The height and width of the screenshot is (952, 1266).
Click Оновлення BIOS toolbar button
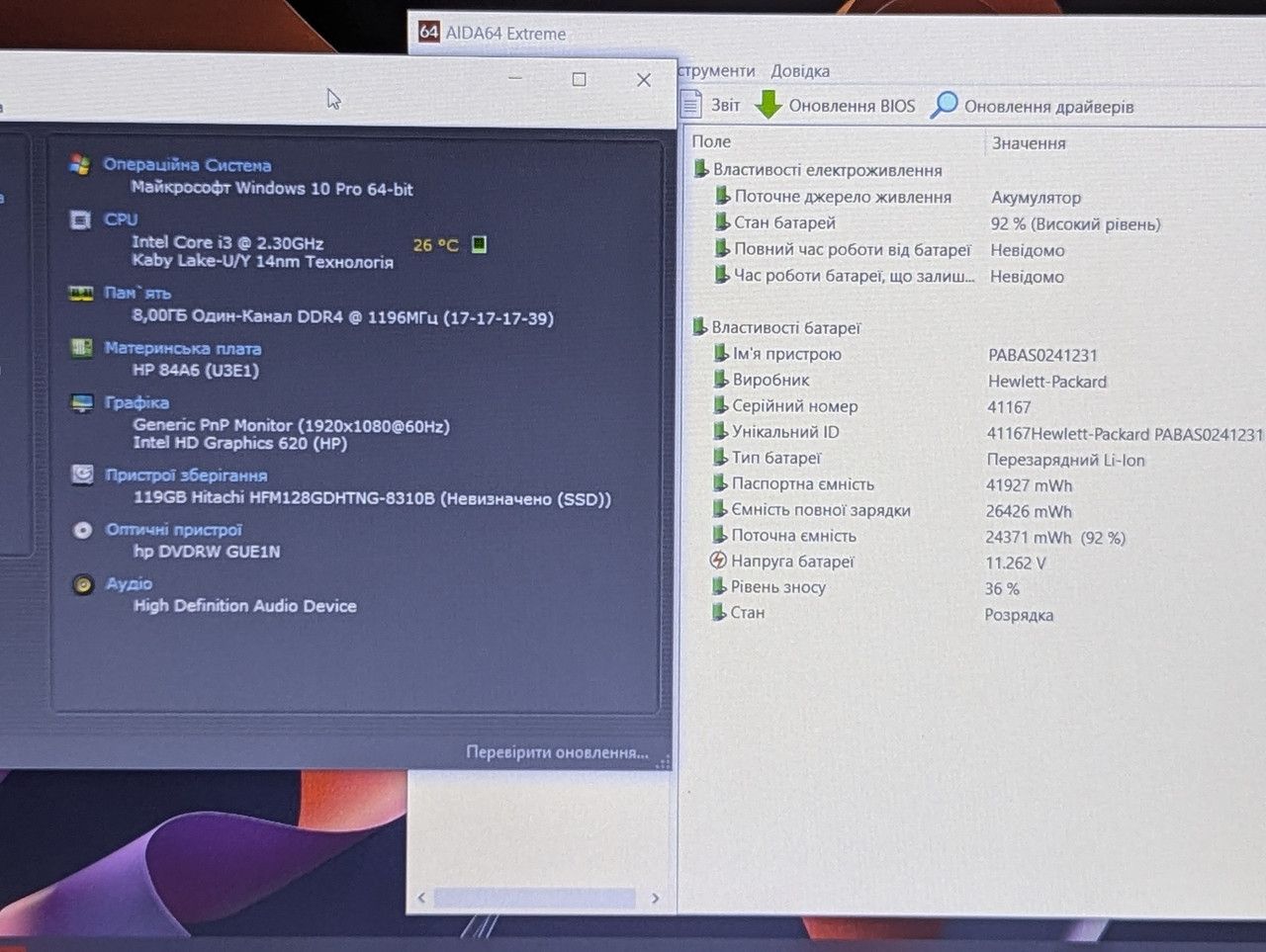(836, 105)
